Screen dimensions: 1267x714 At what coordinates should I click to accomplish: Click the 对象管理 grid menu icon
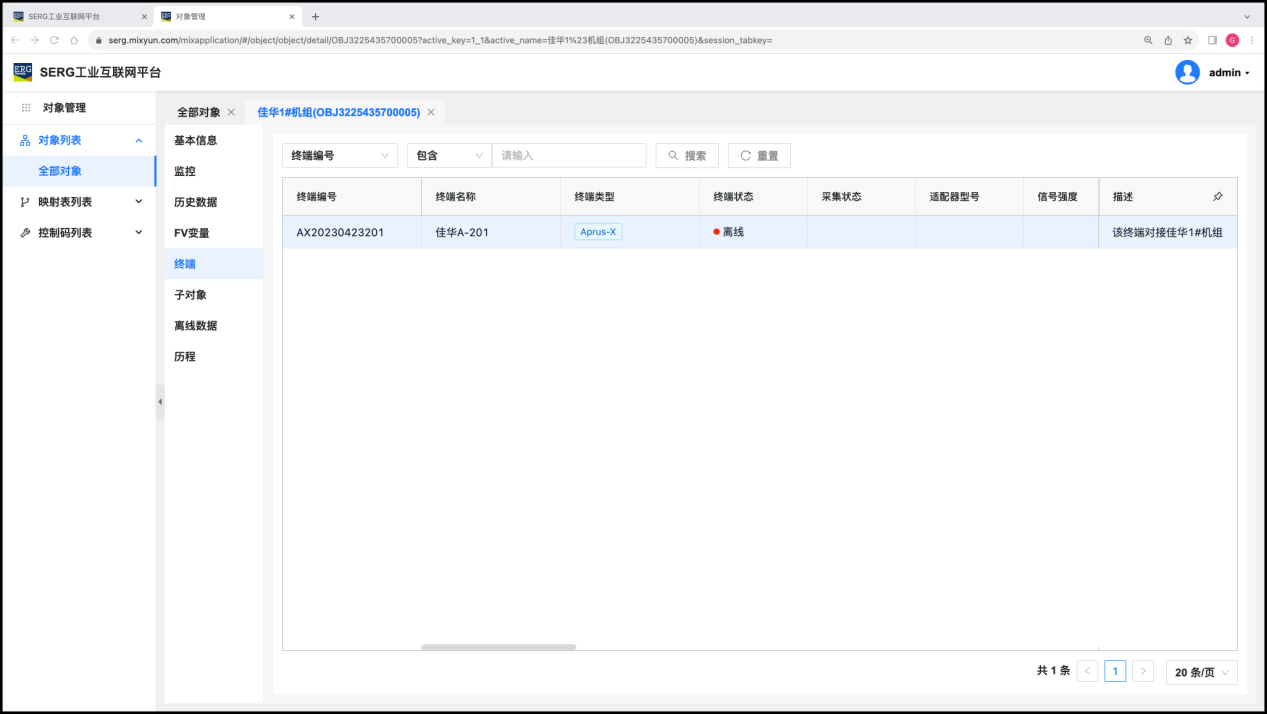(26, 108)
